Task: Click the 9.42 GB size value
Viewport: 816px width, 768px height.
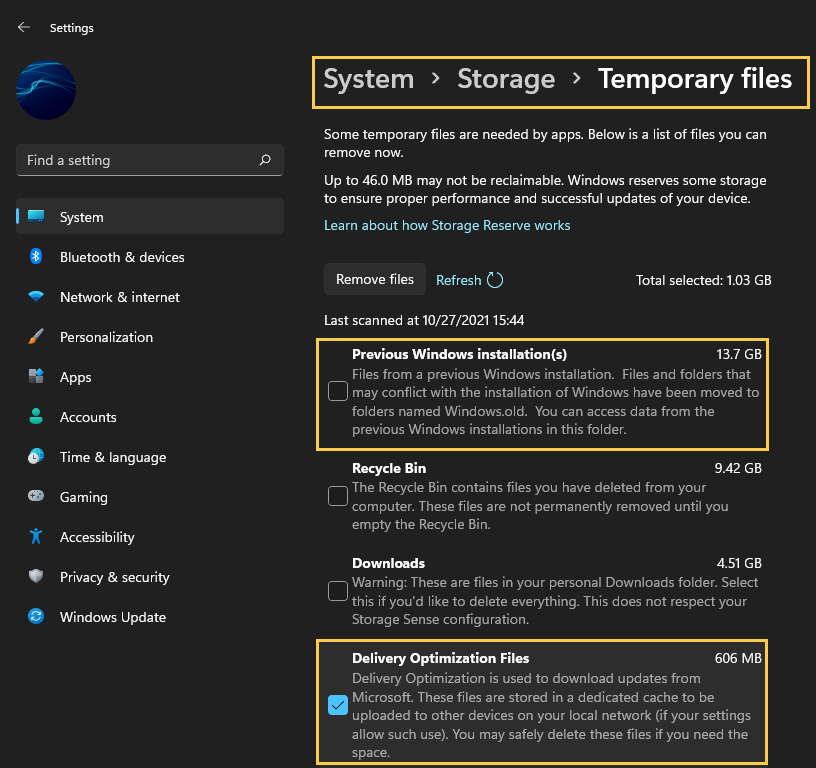Action: [738, 468]
